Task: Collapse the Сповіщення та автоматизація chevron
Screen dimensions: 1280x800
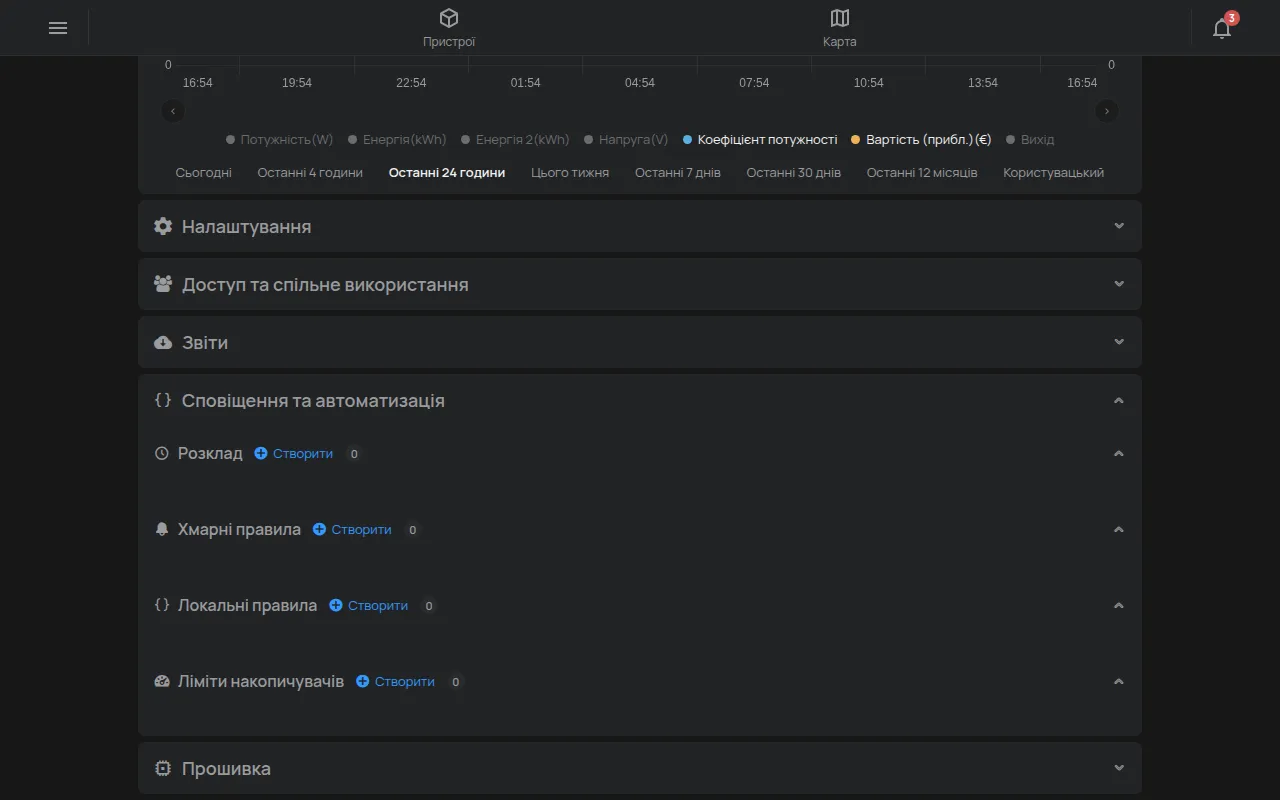Action: (x=1119, y=400)
